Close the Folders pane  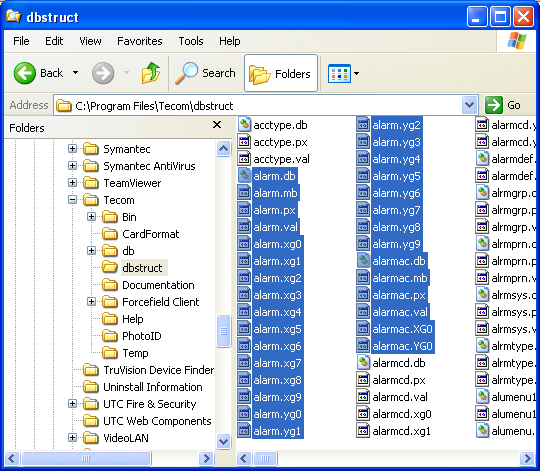point(217,125)
